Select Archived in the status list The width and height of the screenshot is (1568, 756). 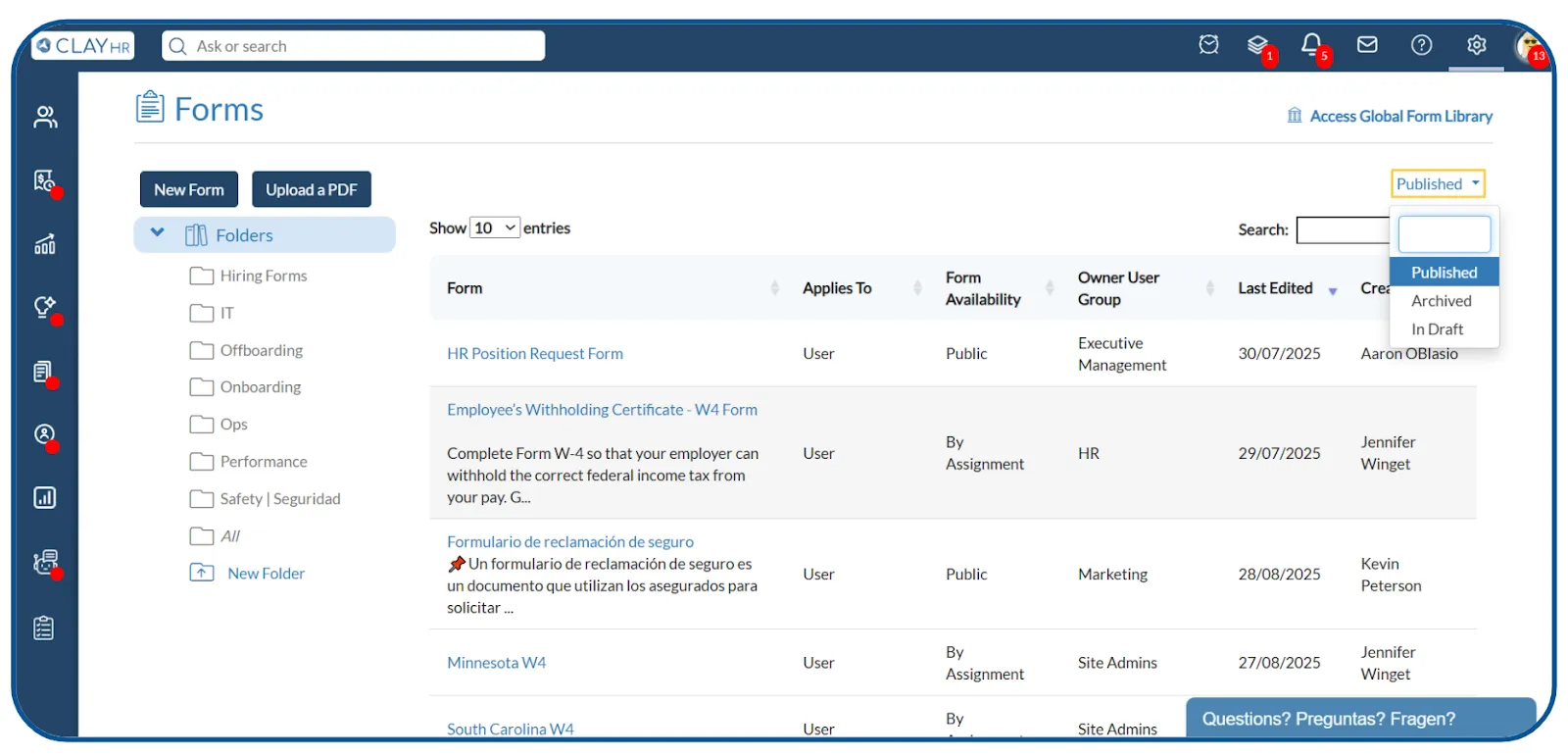pos(1442,301)
